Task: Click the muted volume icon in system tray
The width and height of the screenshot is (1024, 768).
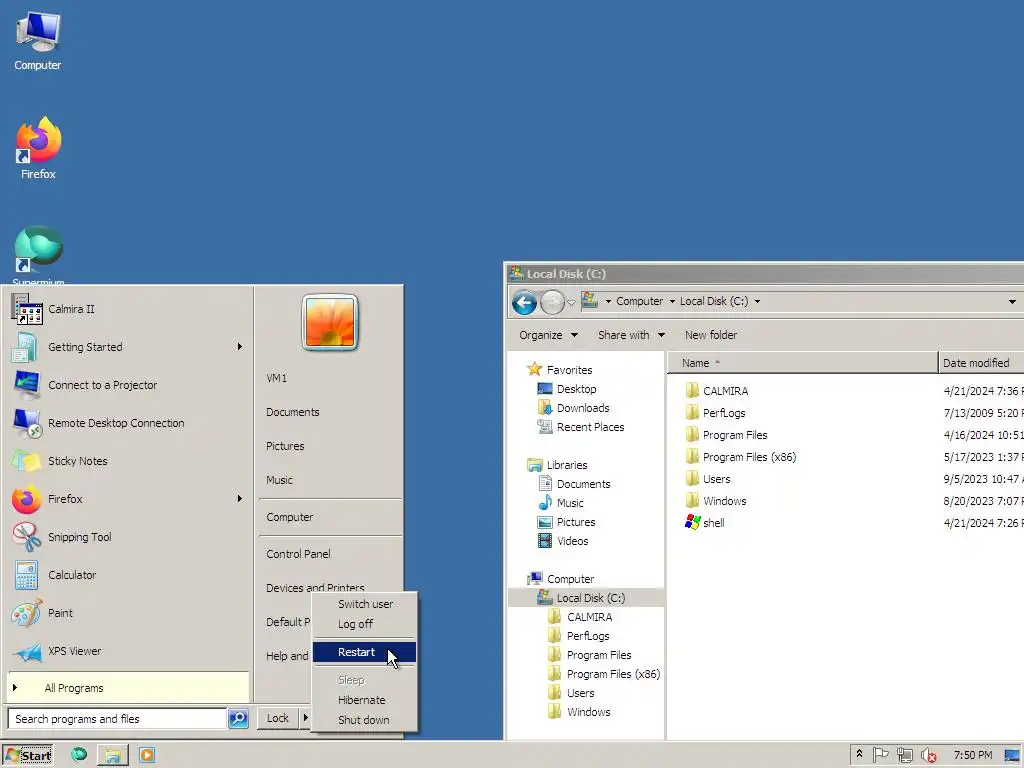Action: [x=929, y=755]
